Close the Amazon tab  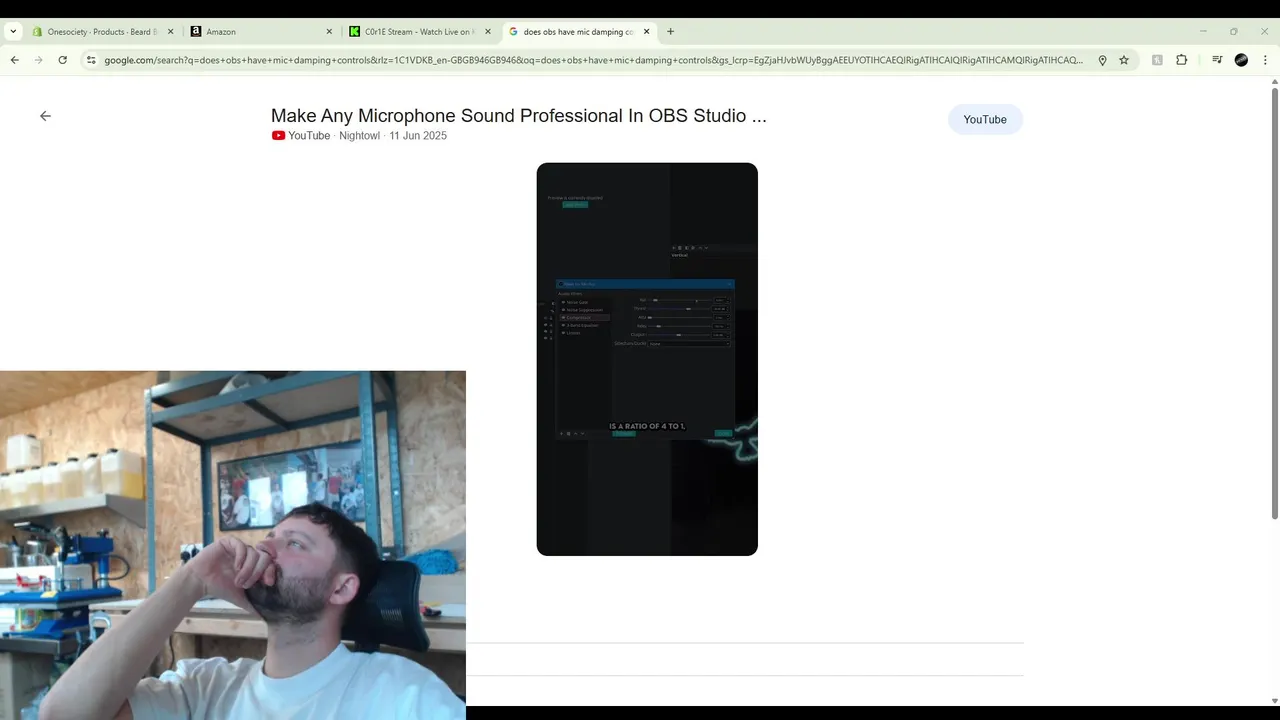329,32
